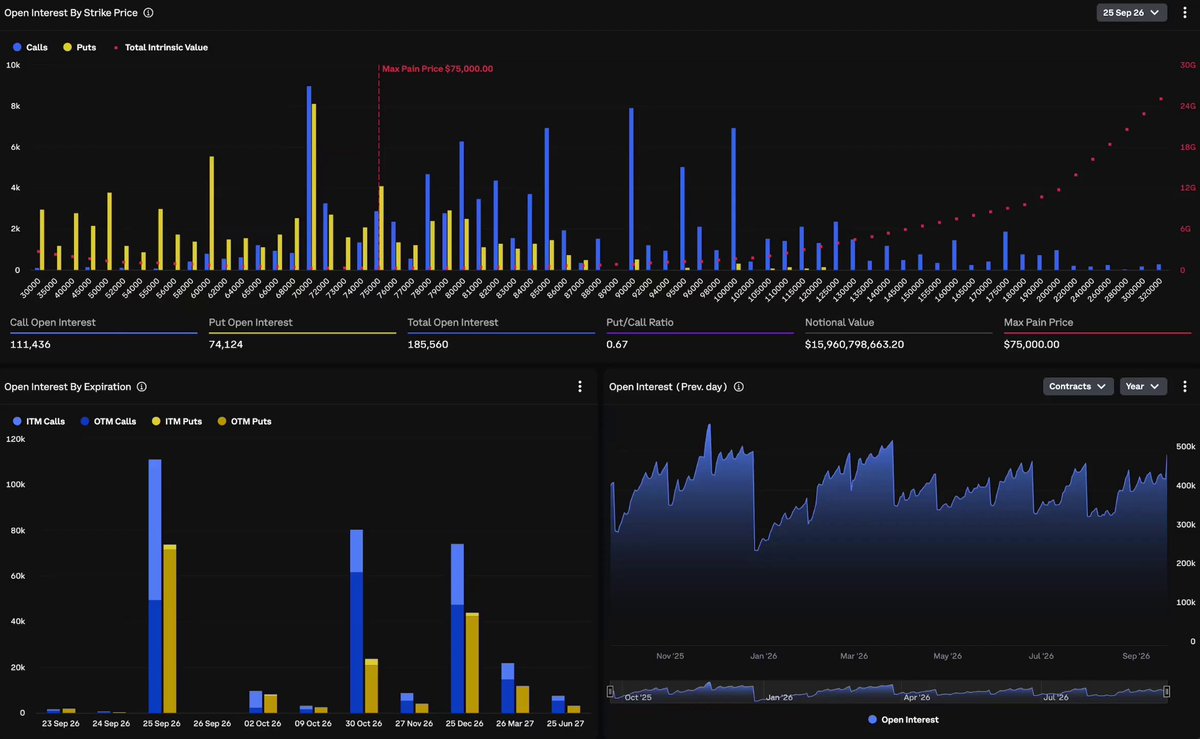Toggle ITM Calls in the expiration legend

point(40,421)
